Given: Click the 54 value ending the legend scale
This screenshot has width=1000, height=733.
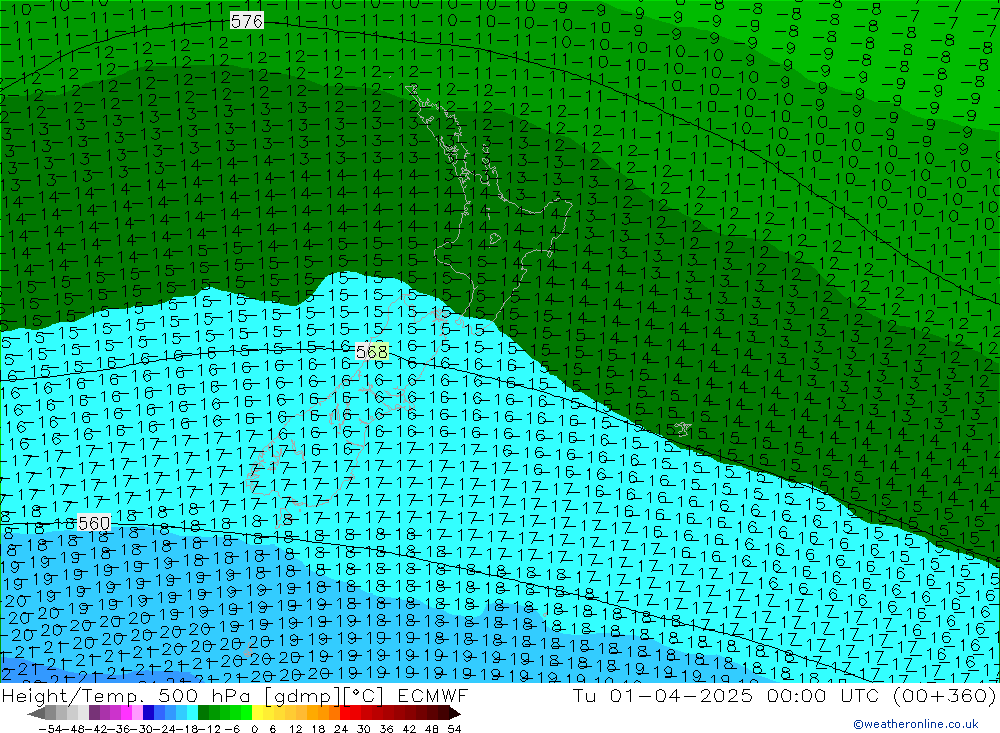Looking at the screenshot, I should click(454, 729).
